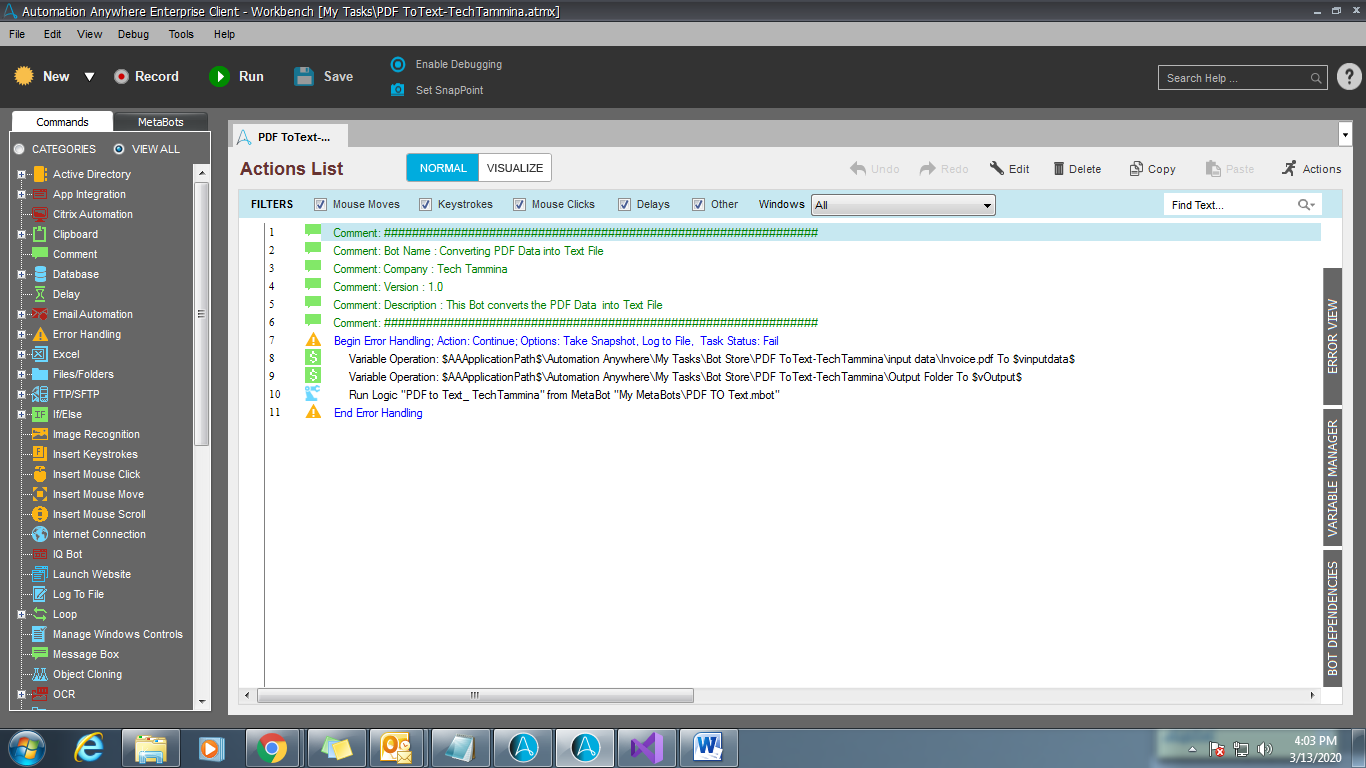Select the Comment command icon
The image size is (1366, 768).
[x=40, y=254]
